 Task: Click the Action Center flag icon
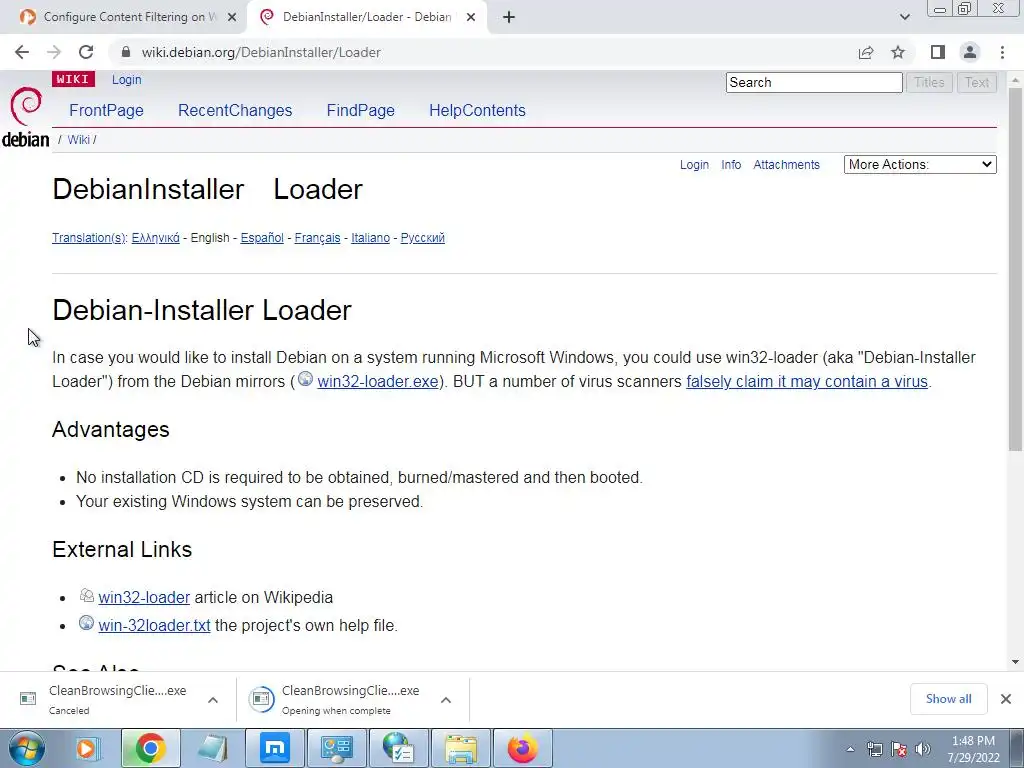point(899,749)
